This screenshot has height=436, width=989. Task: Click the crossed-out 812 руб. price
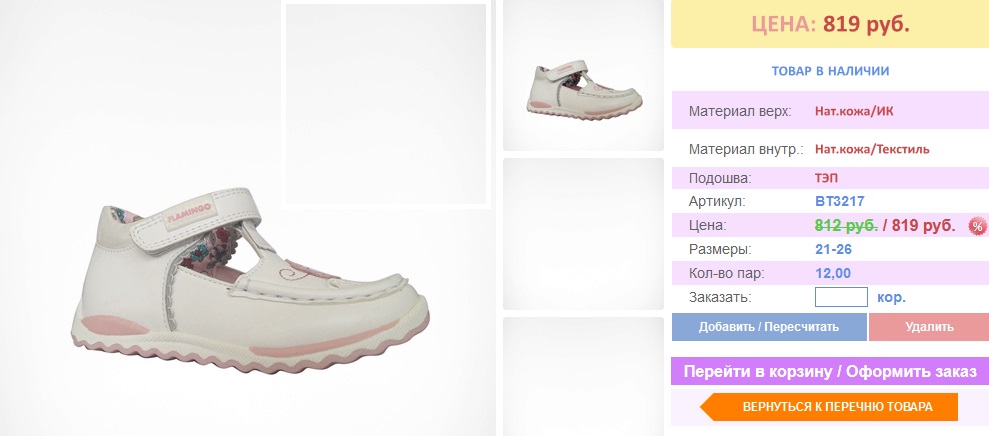(846, 225)
